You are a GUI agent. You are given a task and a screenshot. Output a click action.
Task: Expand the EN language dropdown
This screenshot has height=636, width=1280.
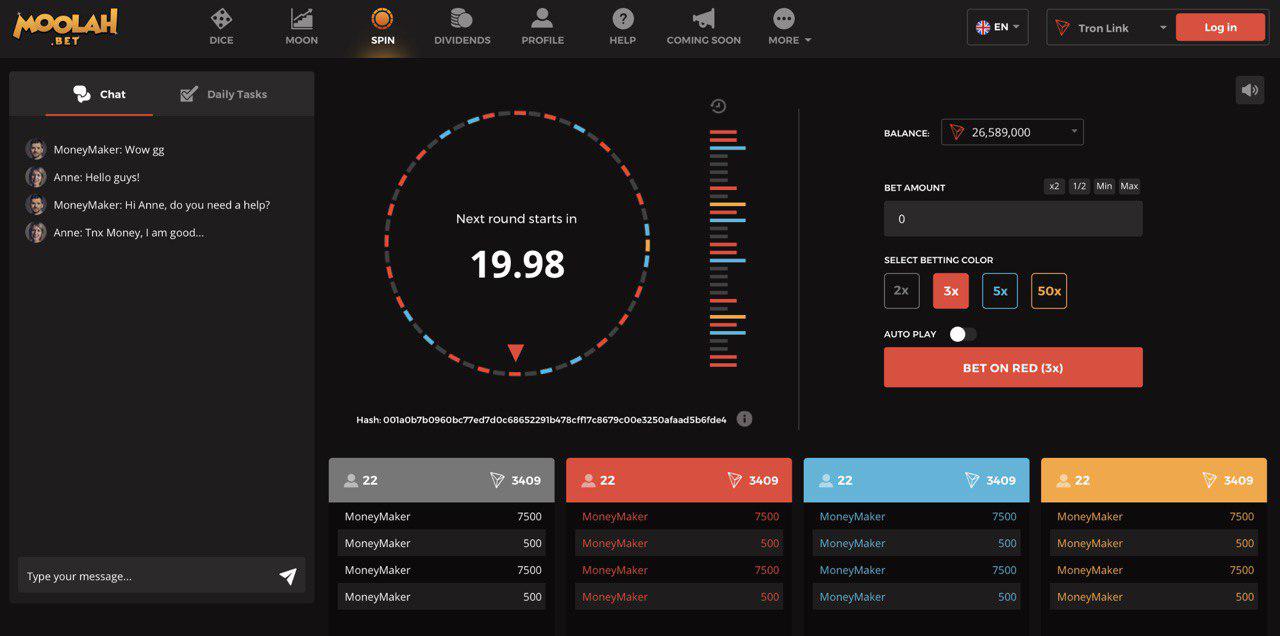(998, 27)
